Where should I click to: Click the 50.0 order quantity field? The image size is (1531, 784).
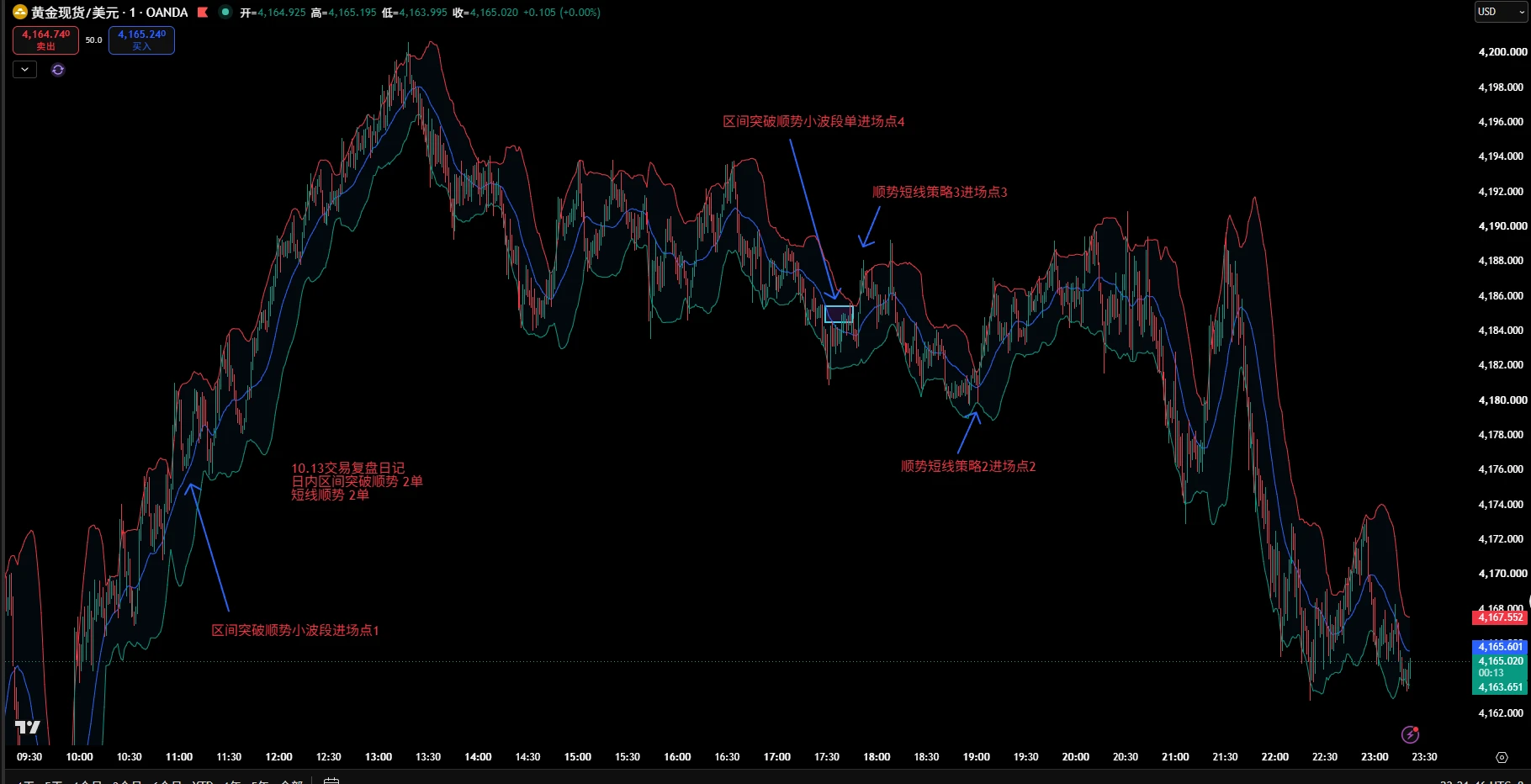pos(93,40)
